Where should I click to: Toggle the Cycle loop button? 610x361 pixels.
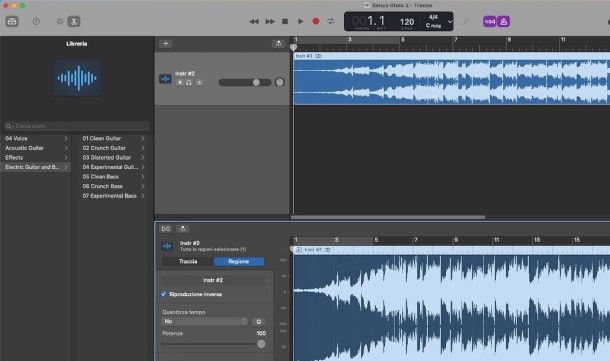331,21
